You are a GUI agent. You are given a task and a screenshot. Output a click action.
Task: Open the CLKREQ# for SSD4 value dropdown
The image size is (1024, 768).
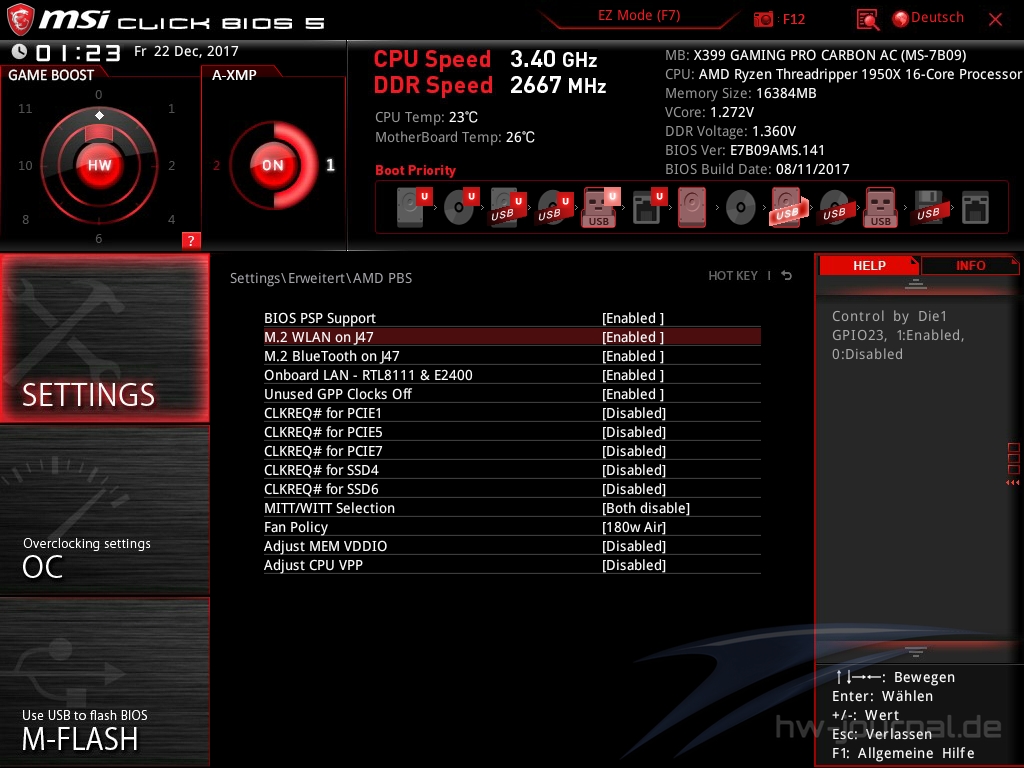pyautogui.click(x=633, y=470)
